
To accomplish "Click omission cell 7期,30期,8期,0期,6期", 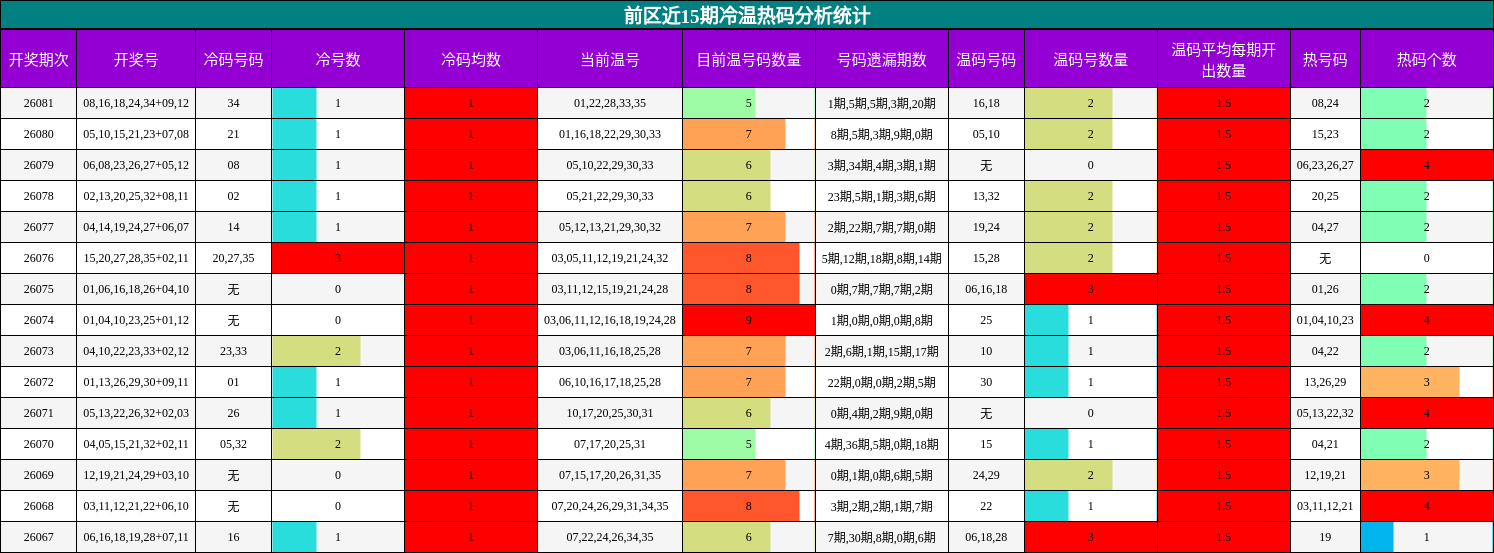I will (882, 537).
